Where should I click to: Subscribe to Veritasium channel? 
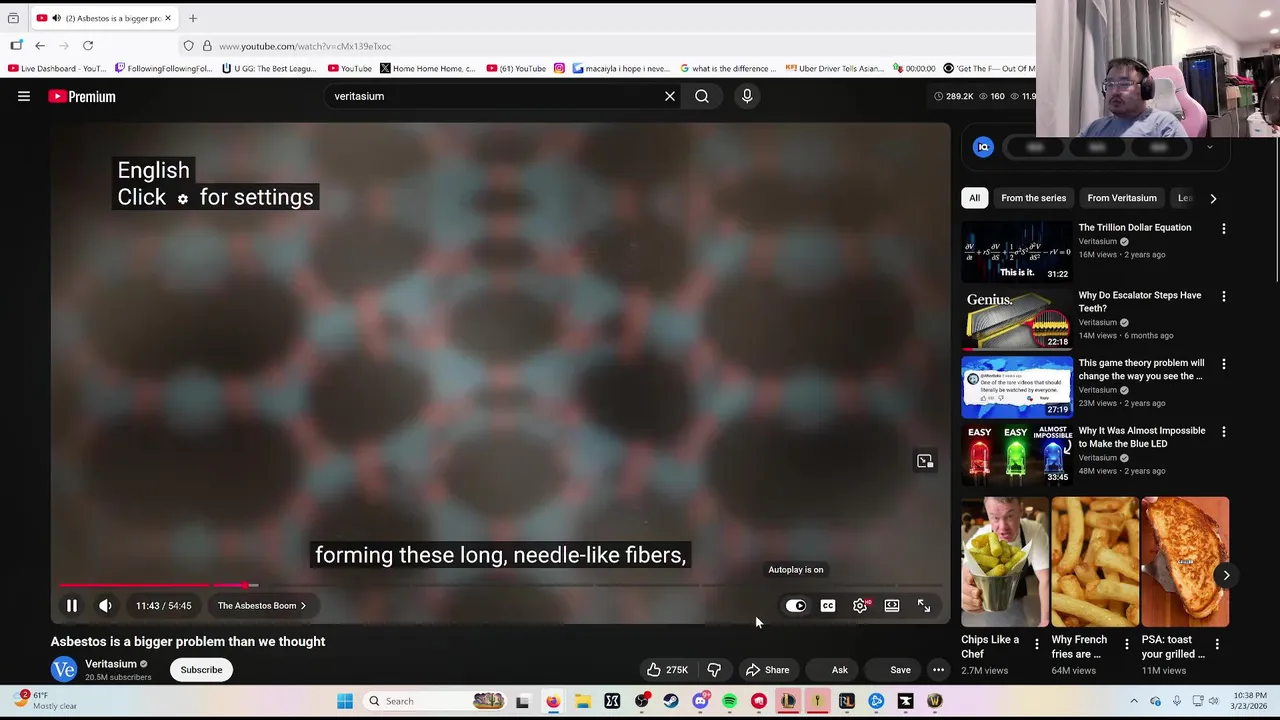point(201,670)
